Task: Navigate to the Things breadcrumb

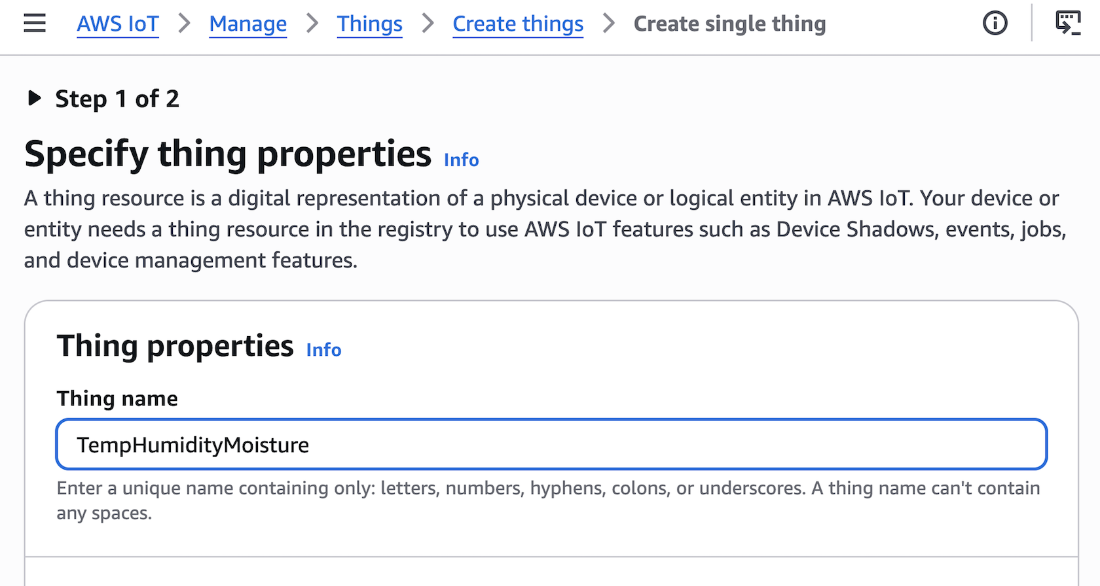Action: click(370, 24)
